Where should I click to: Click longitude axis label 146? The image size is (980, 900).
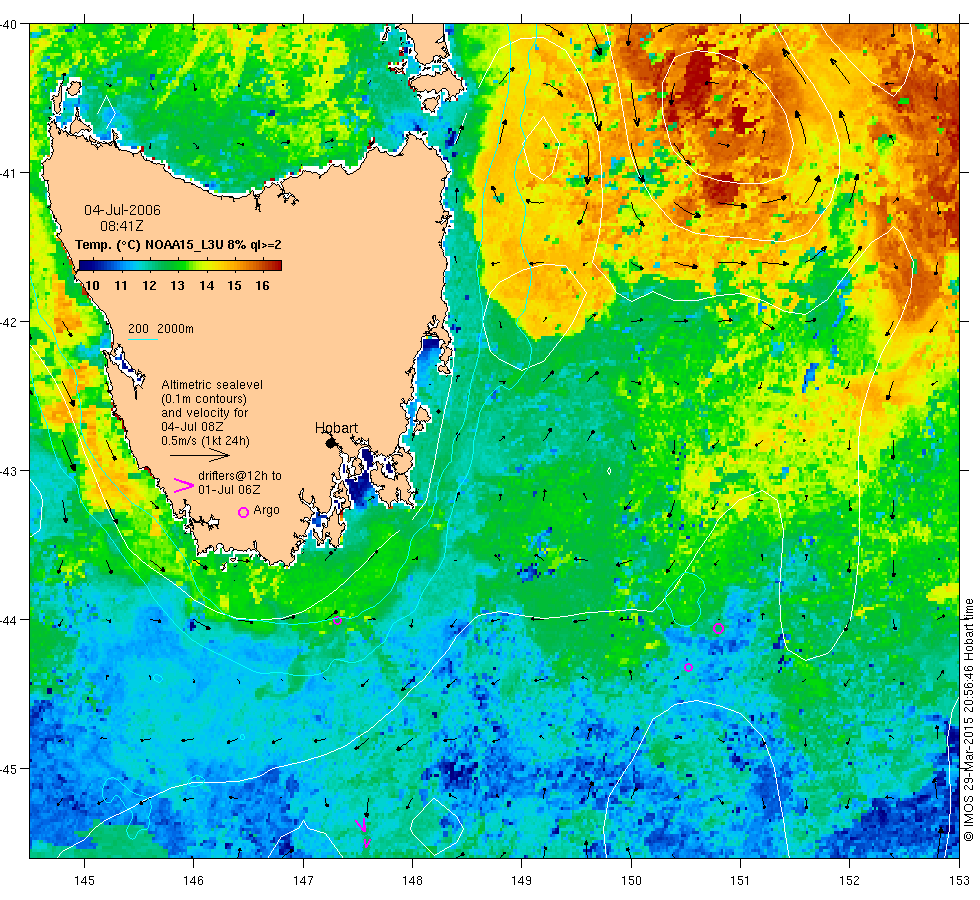pos(194,881)
